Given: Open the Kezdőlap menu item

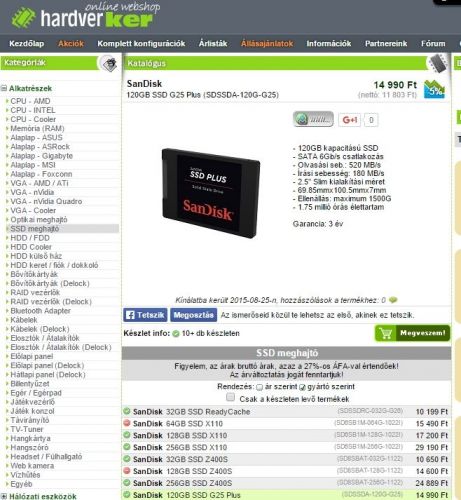Looking at the screenshot, I should click(27, 44).
